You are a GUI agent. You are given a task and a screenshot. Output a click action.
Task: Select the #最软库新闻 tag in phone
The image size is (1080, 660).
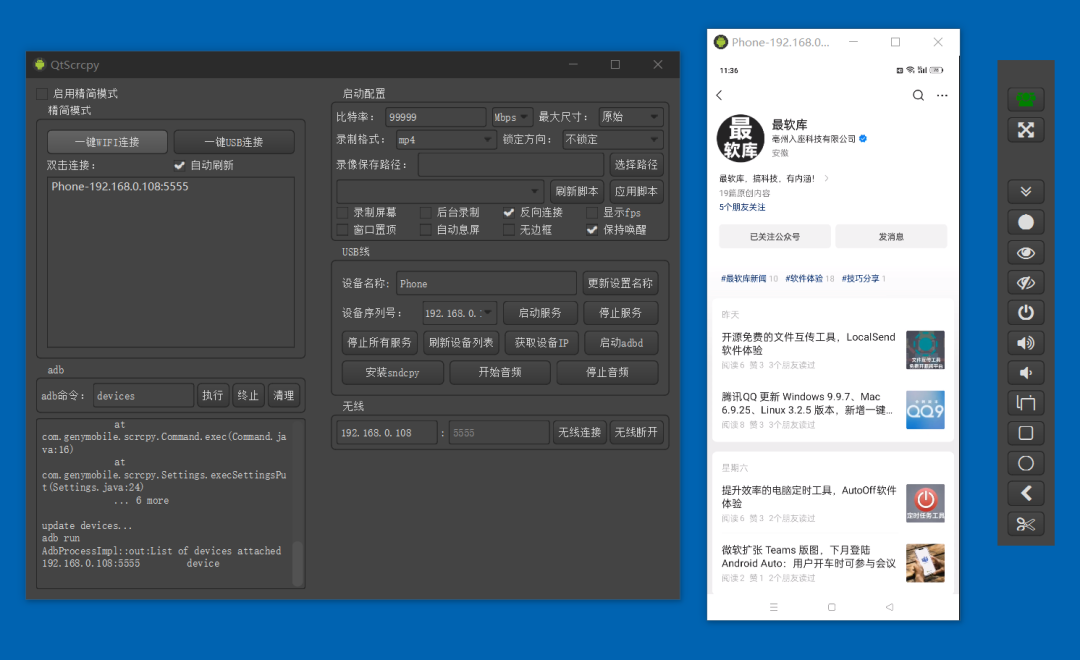coord(748,279)
